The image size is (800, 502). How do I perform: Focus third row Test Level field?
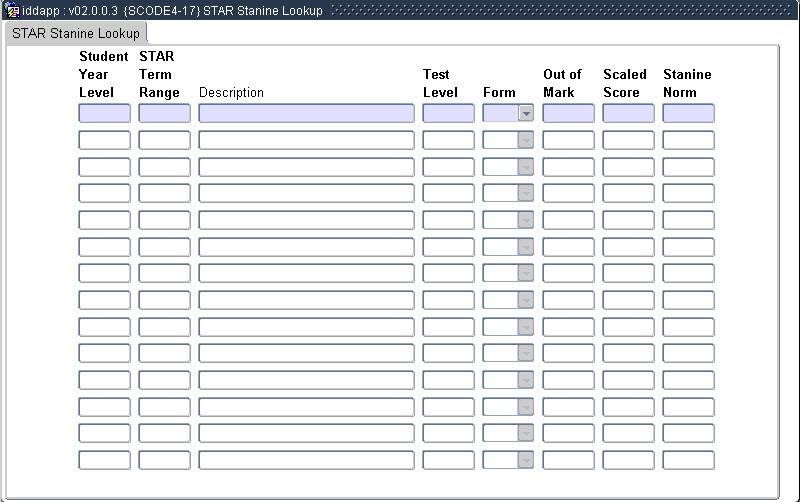point(448,167)
